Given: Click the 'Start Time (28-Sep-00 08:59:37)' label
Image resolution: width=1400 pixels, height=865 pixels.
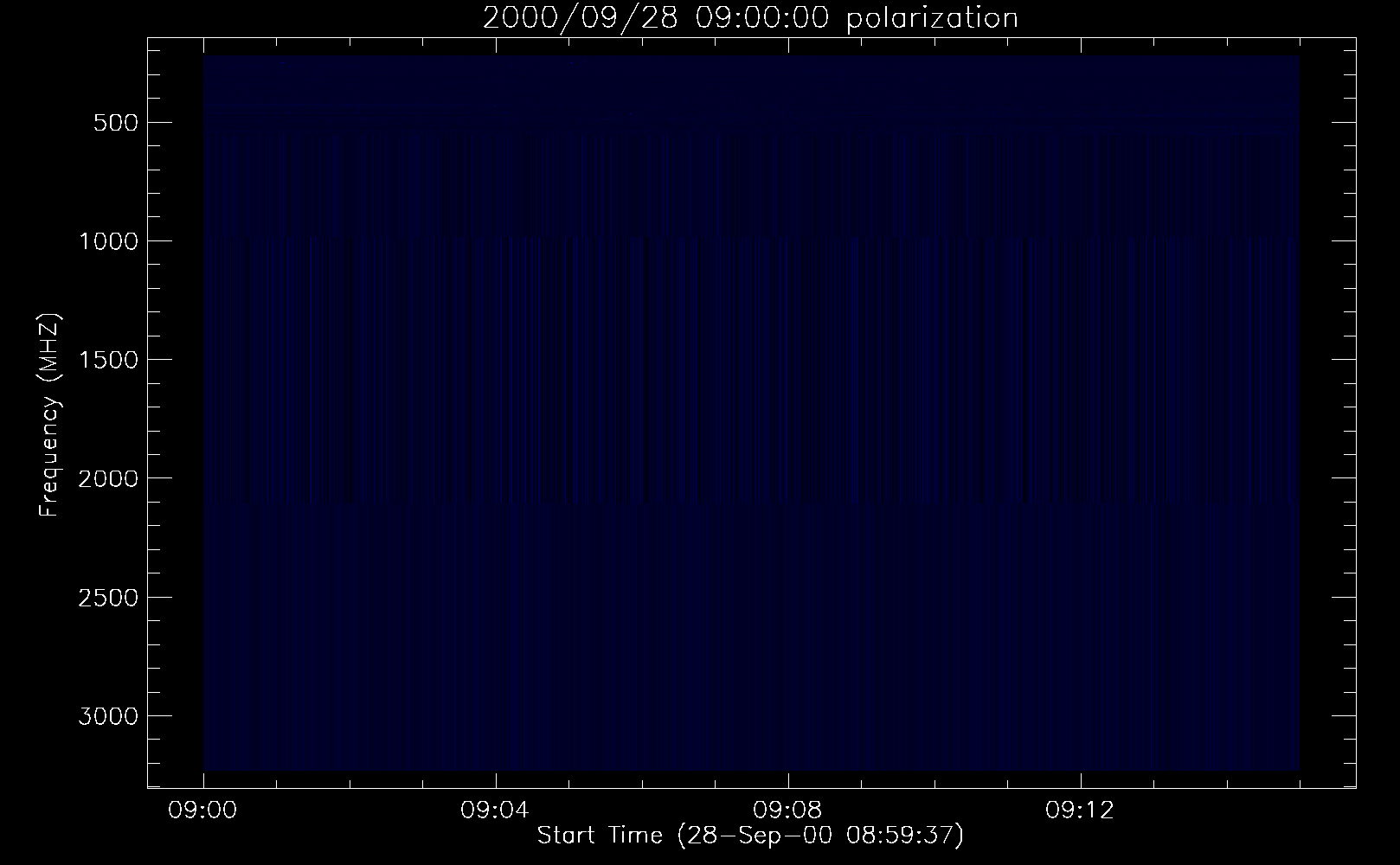Looking at the screenshot, I should (x=750, y=836).
